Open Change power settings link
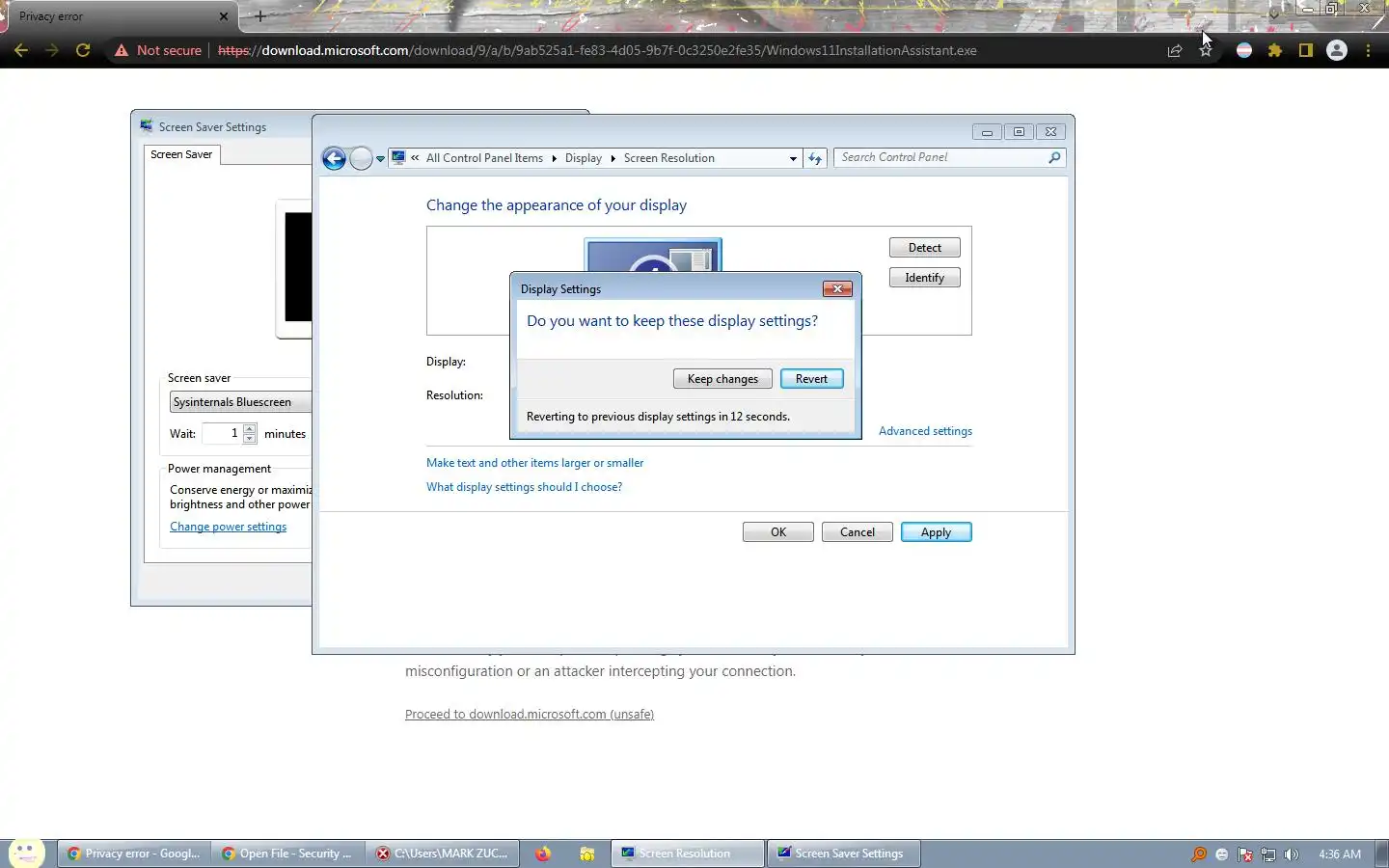This screenshot has width=1389, height=868. 228,527
